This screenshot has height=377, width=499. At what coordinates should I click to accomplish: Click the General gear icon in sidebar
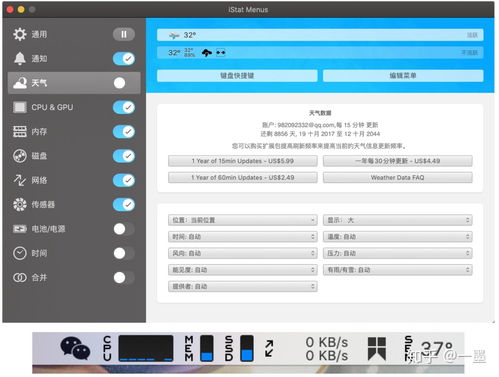point(20,34)
